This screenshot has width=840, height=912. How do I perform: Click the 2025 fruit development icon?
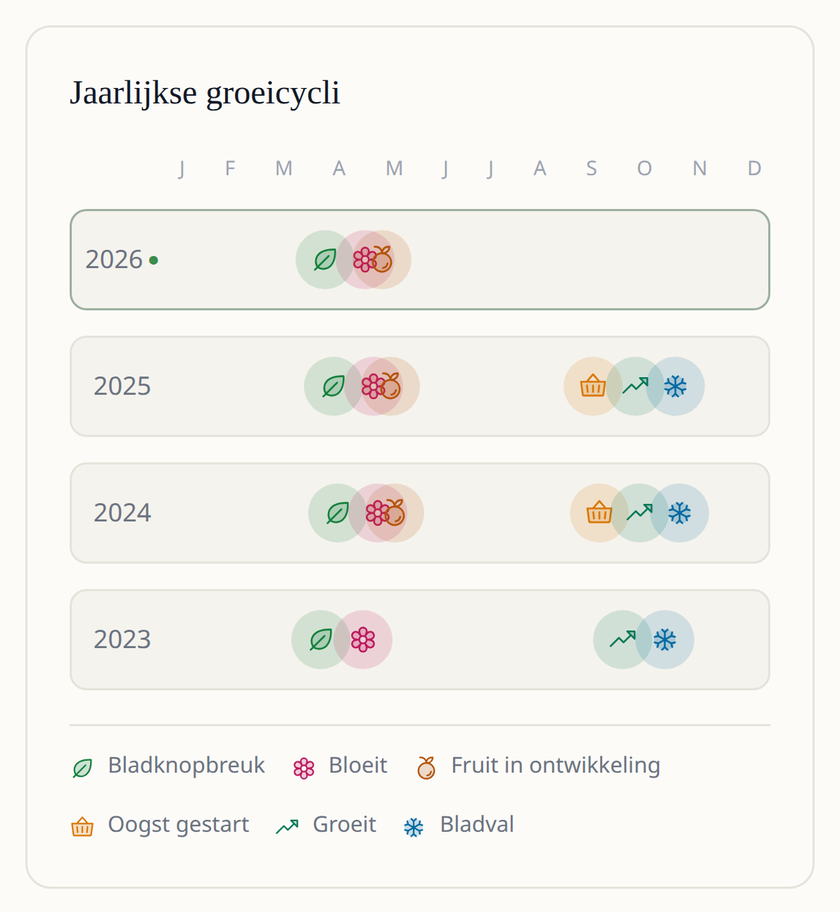click(x=391, y=386)
